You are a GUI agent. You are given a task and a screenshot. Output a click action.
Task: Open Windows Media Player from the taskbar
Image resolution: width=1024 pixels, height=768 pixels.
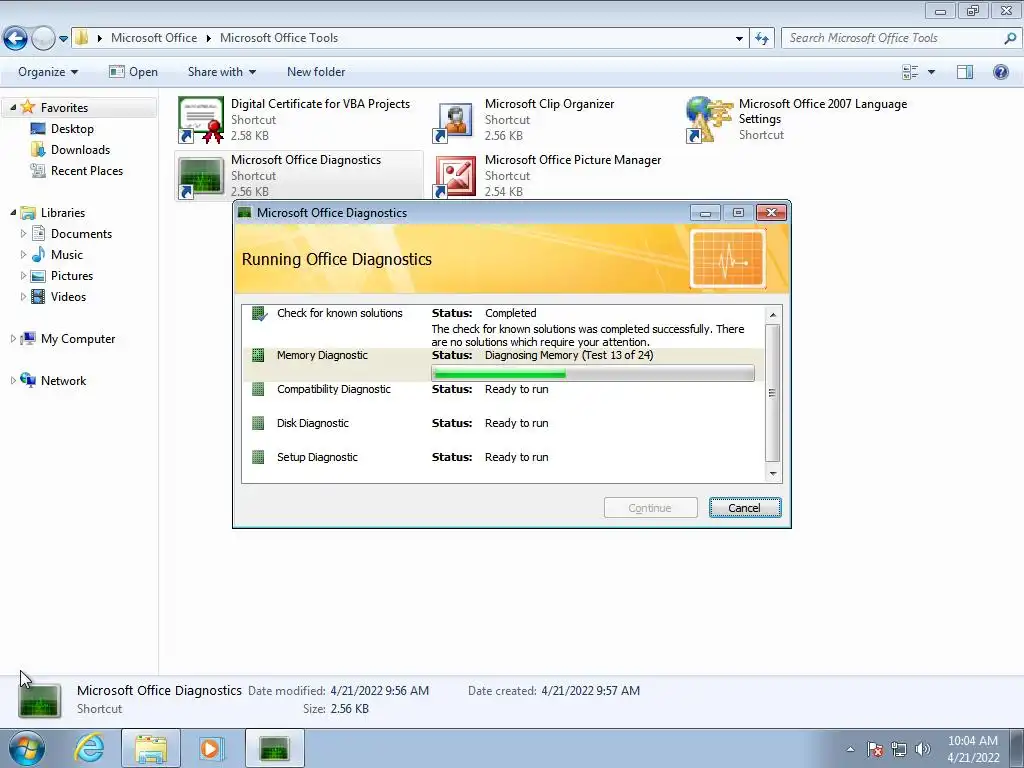tap(211, 748)
